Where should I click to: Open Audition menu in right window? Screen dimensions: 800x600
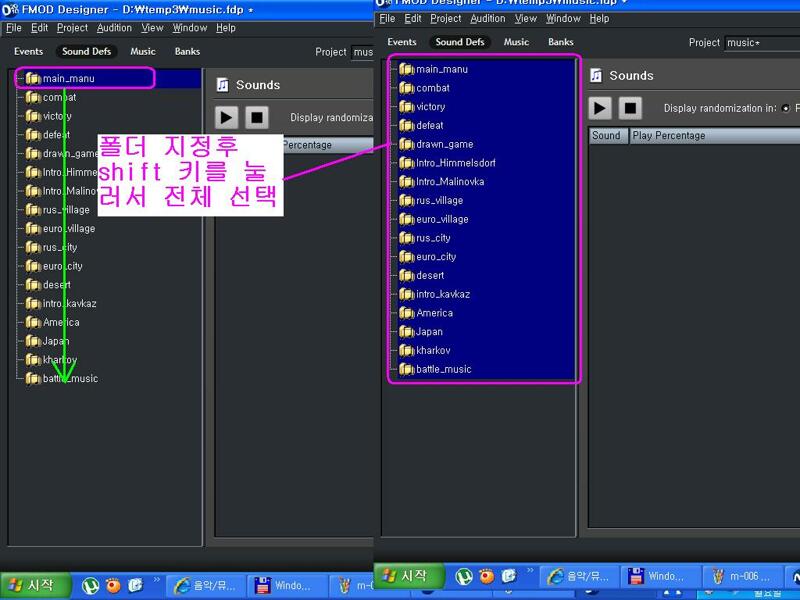pyautogui.click(x=488, y=19)
